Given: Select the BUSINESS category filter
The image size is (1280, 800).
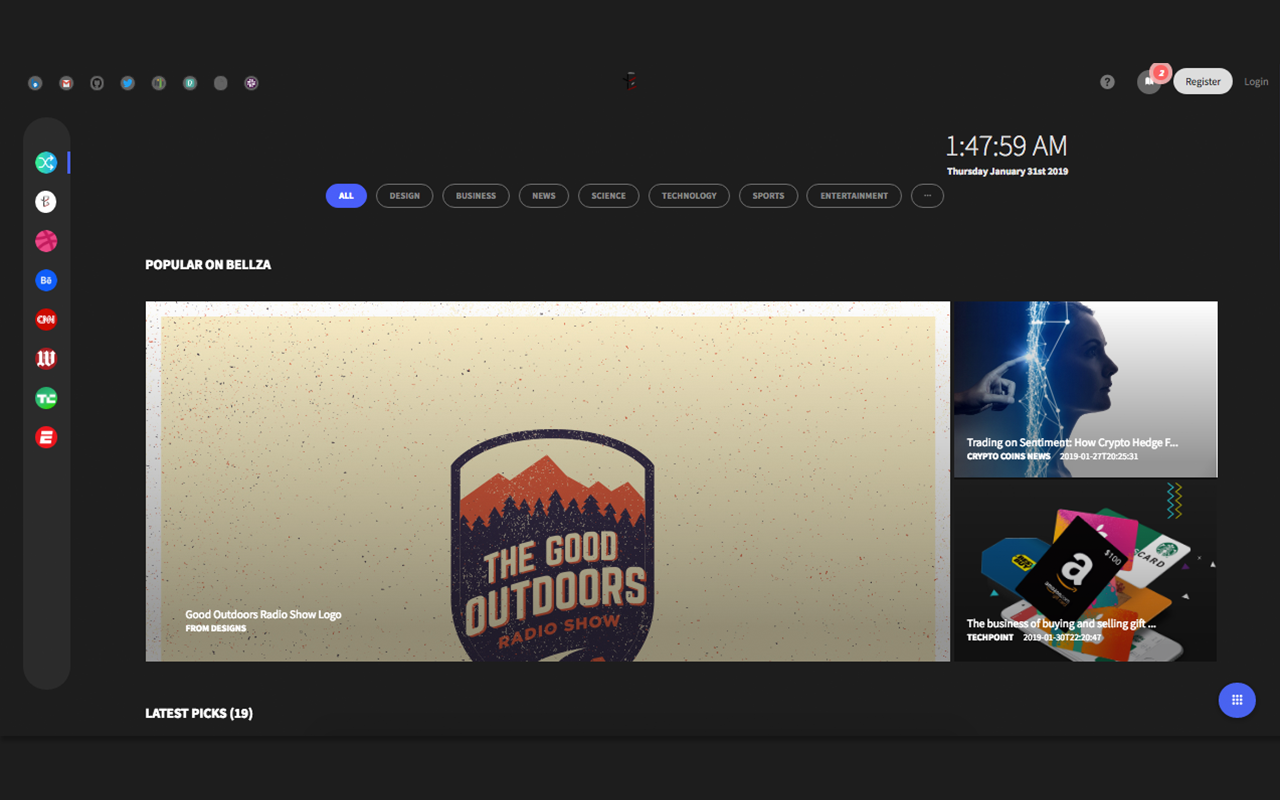Looking at the screenshot, I should click(x=476, y=196).
